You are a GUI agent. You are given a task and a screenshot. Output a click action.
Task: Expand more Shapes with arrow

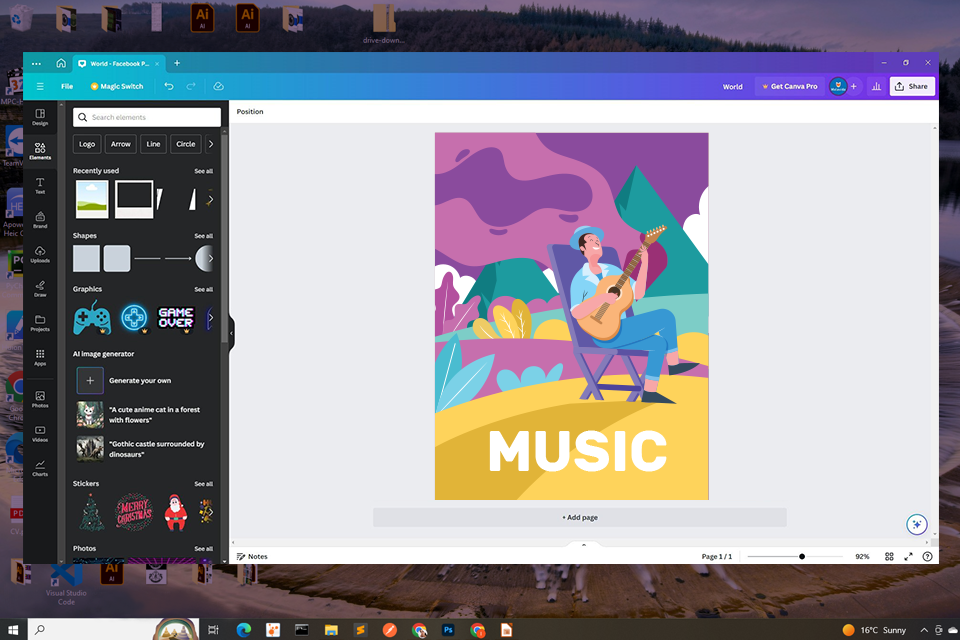(x=211, y=258)
